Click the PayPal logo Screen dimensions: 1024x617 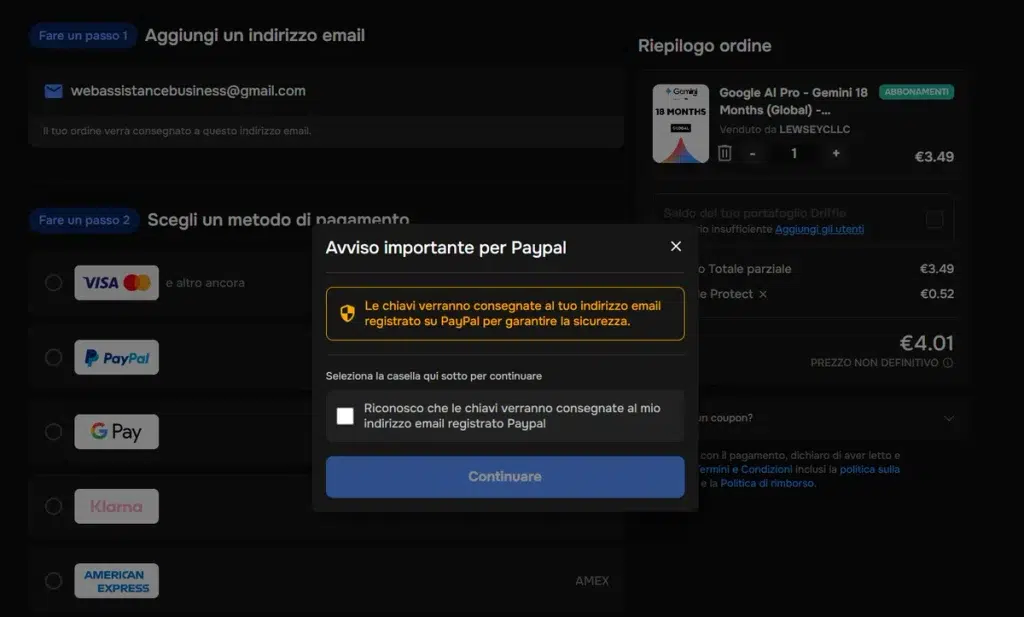pyautogui.click(x=116, y=357)
